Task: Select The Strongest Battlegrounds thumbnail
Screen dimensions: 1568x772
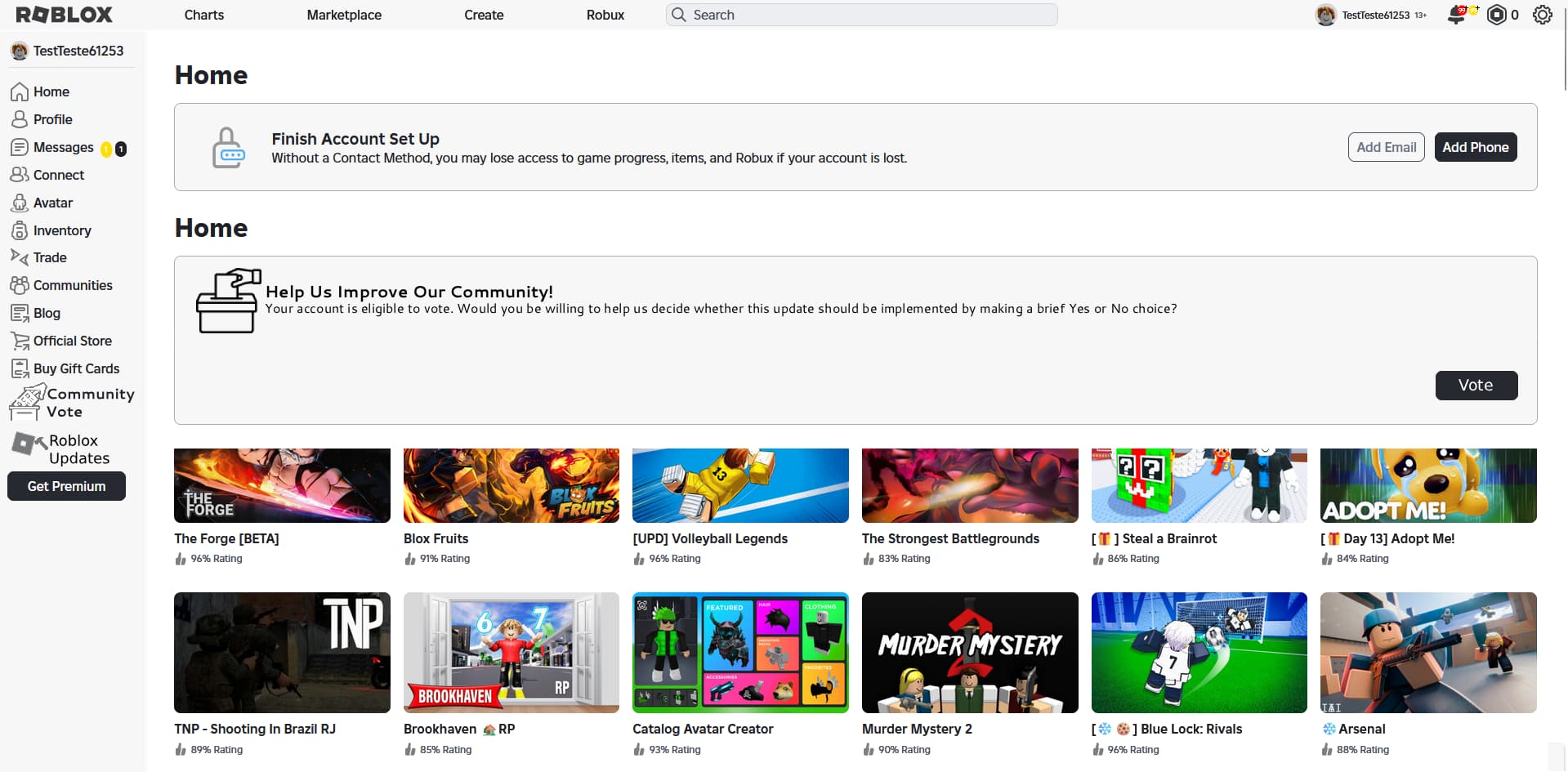Action: pos(970,485)
